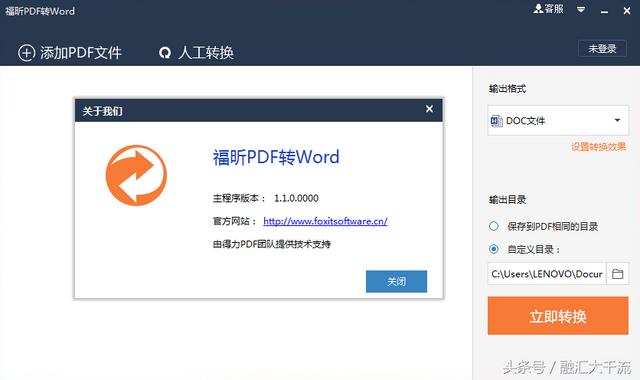Click the 输出目录 label
The width and height of the screenshot is (640, 380).
click(x=507, y=200)
